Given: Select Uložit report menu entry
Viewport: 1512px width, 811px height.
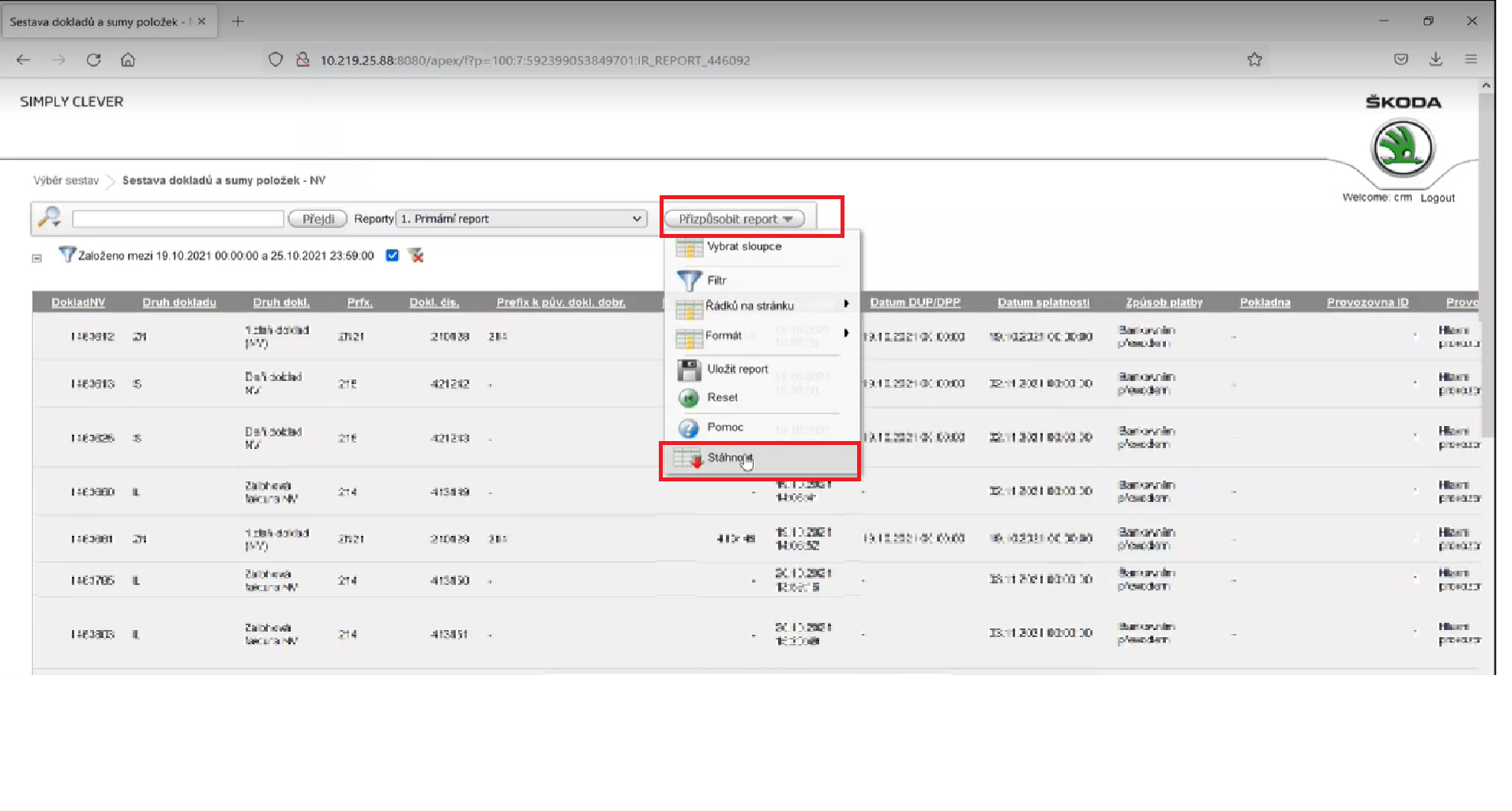Looking at the screenshot, I should click(736, 369).
